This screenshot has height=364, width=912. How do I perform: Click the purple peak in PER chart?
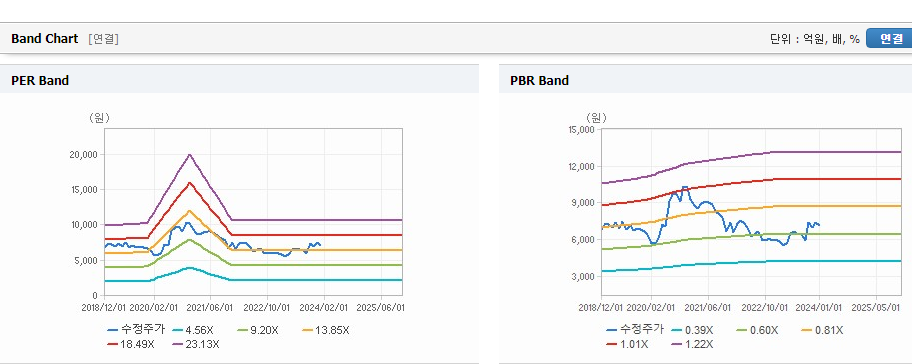click(x=189, y=155)
